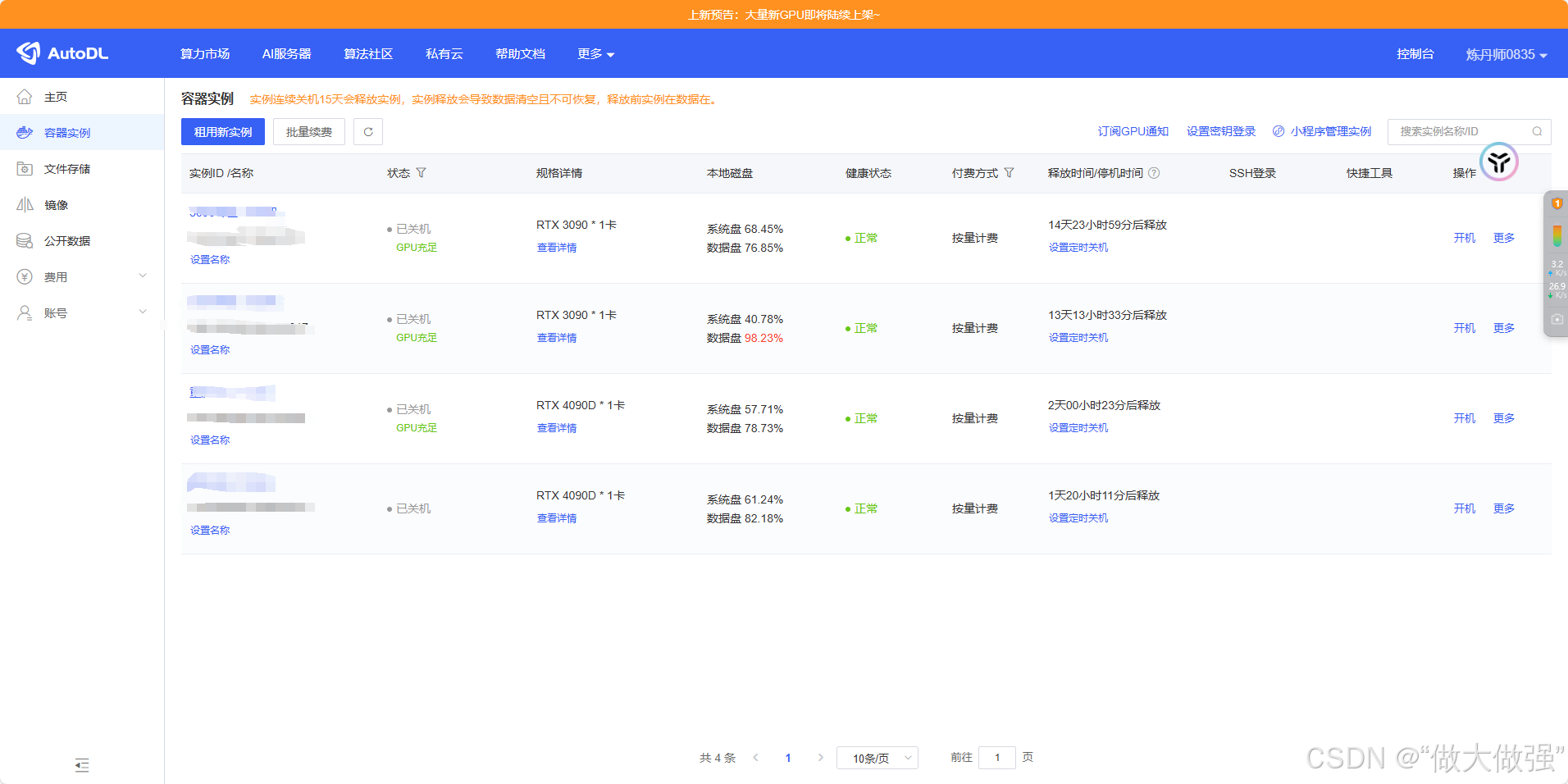Click the AutoDL logo icon

click(x=29, y=53)
